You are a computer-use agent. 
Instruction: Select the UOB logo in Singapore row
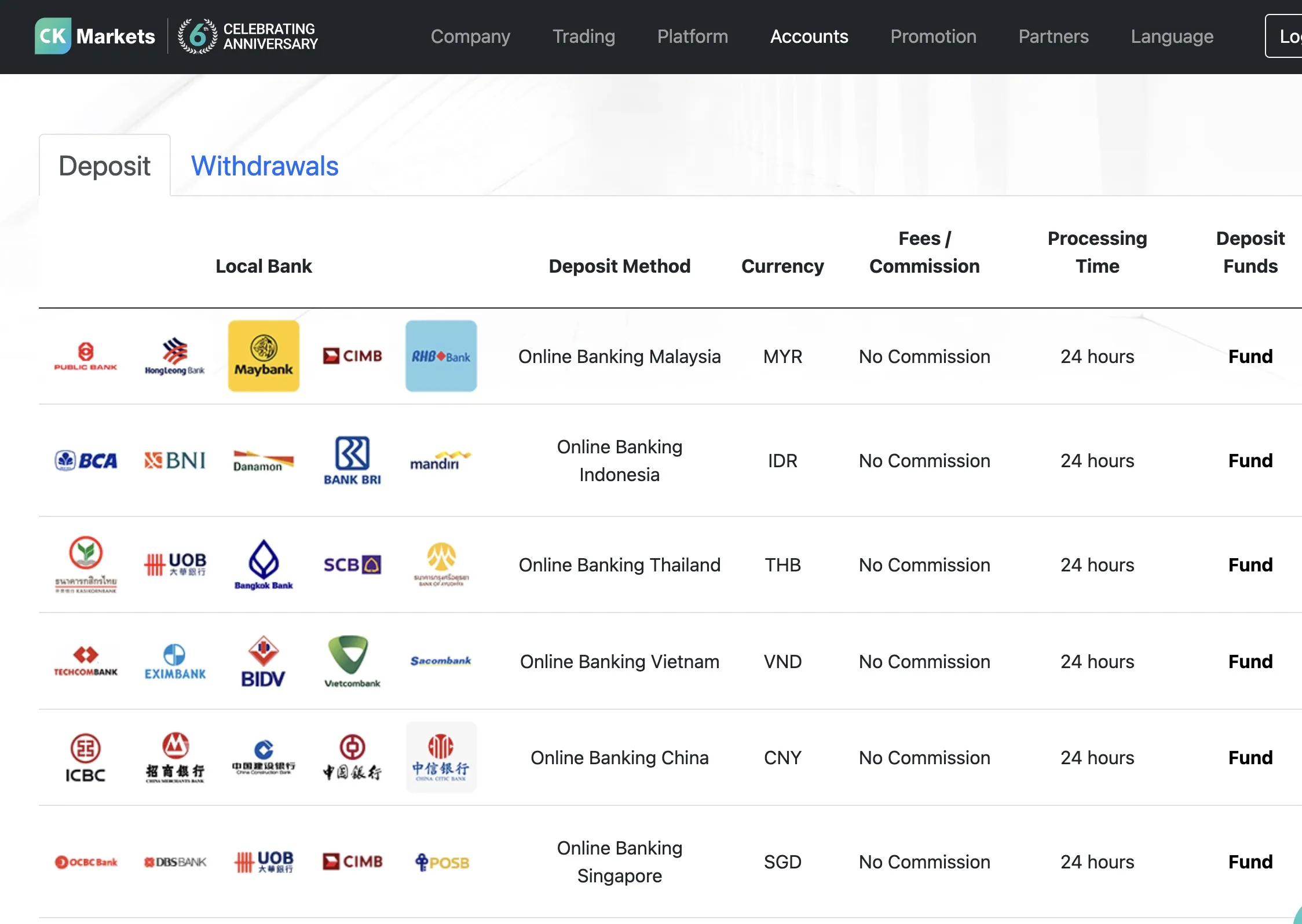tap(264, 861)
